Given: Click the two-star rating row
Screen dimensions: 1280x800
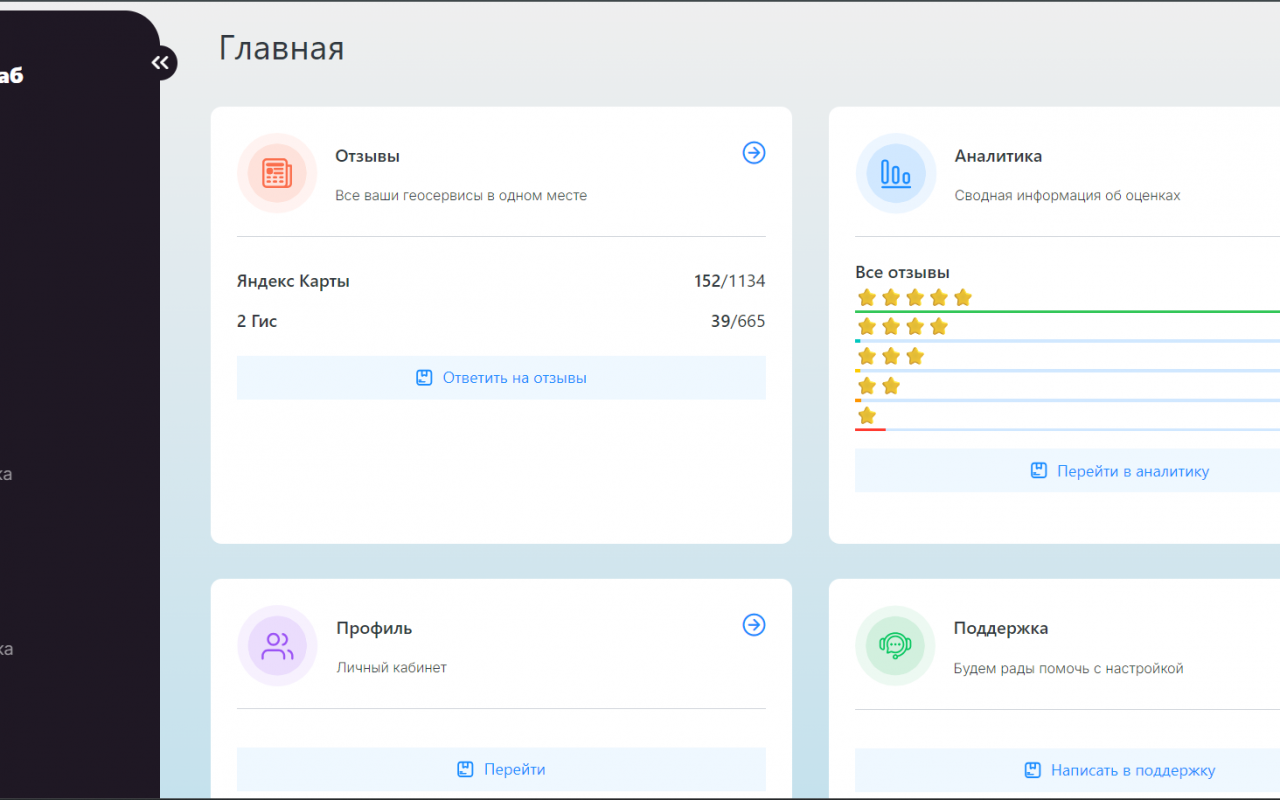Looking at the screenshot, I should pyautogui.click(x=1067, y=389).
